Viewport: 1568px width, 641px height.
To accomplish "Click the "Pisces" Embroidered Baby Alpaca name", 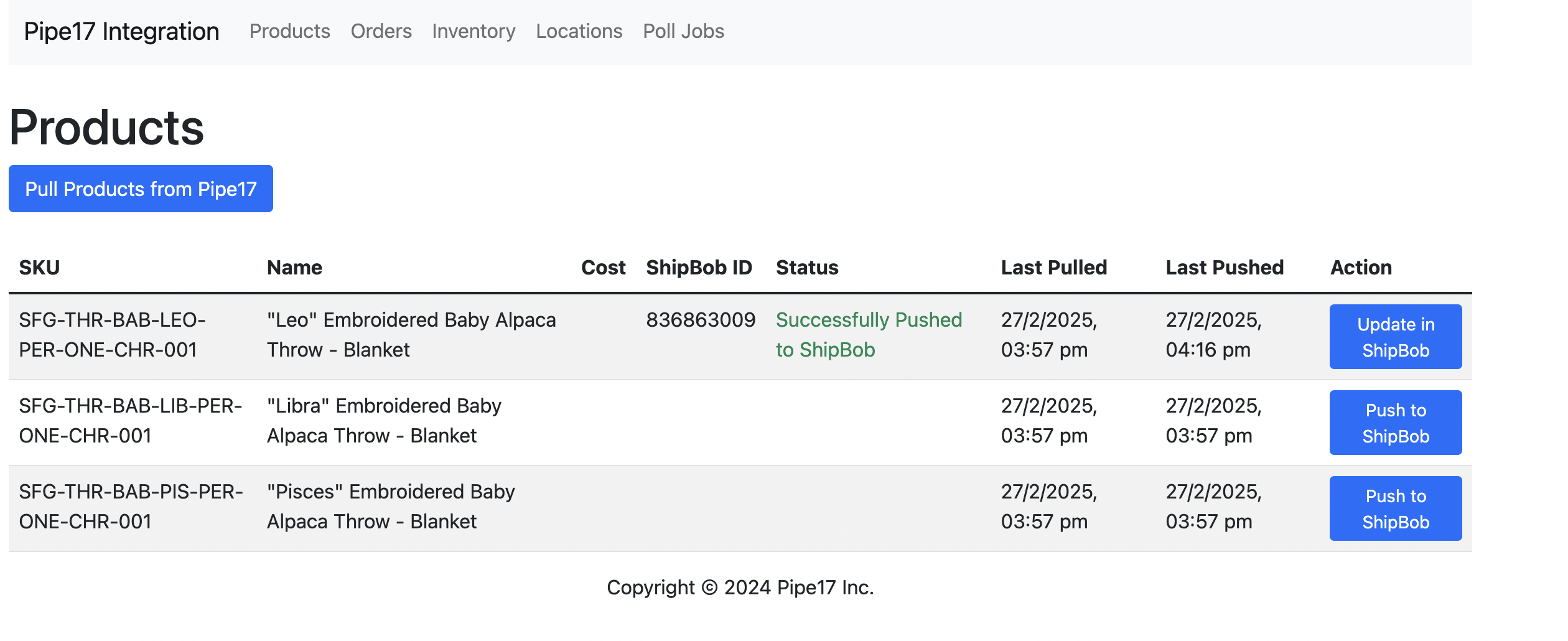I will [x=390, y=507].
